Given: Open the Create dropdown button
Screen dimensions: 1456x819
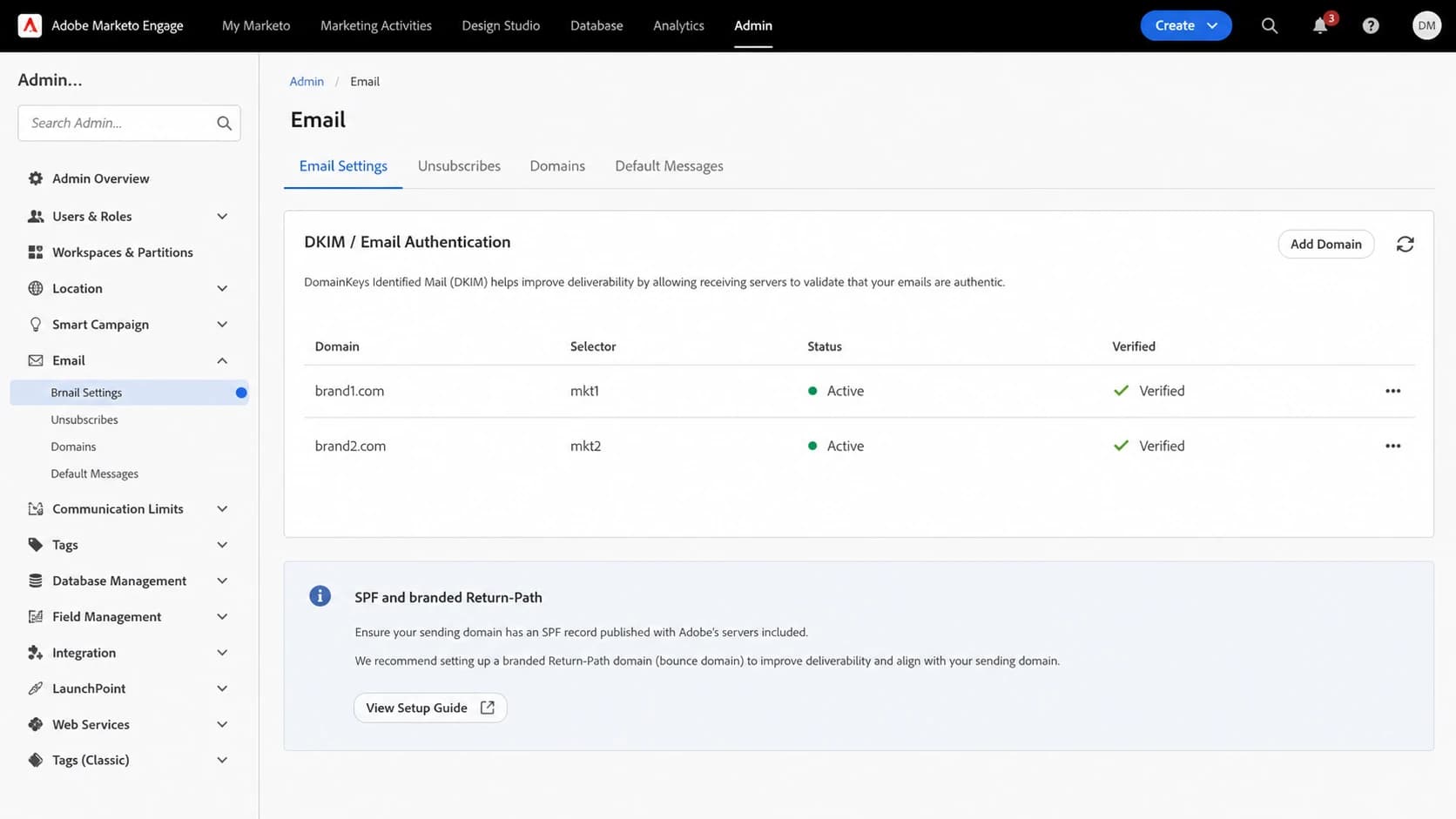Looking at the screenshot, I should pos(1185,25).
